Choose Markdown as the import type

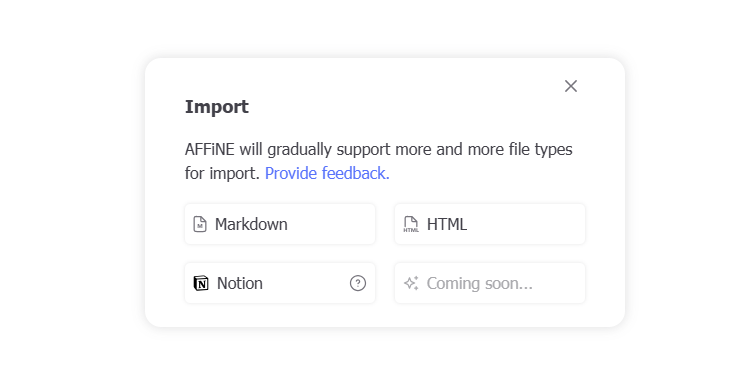(x=280, y=224)
